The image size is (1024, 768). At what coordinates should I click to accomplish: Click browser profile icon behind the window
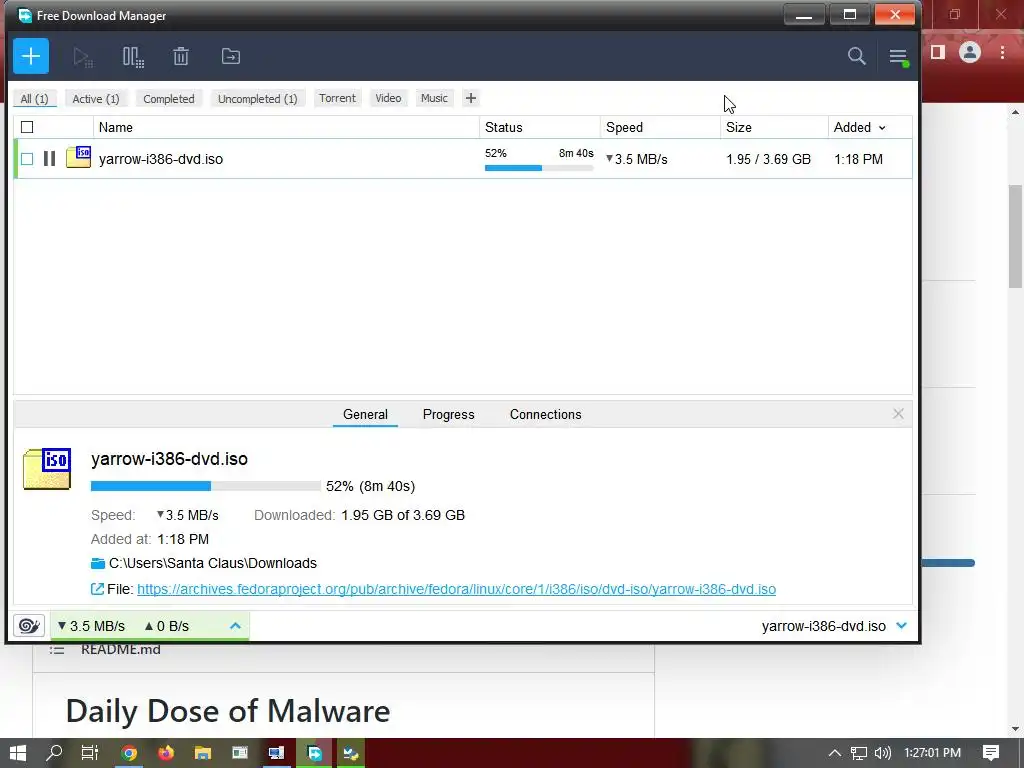pyautogui.click(x=970, y=52)
